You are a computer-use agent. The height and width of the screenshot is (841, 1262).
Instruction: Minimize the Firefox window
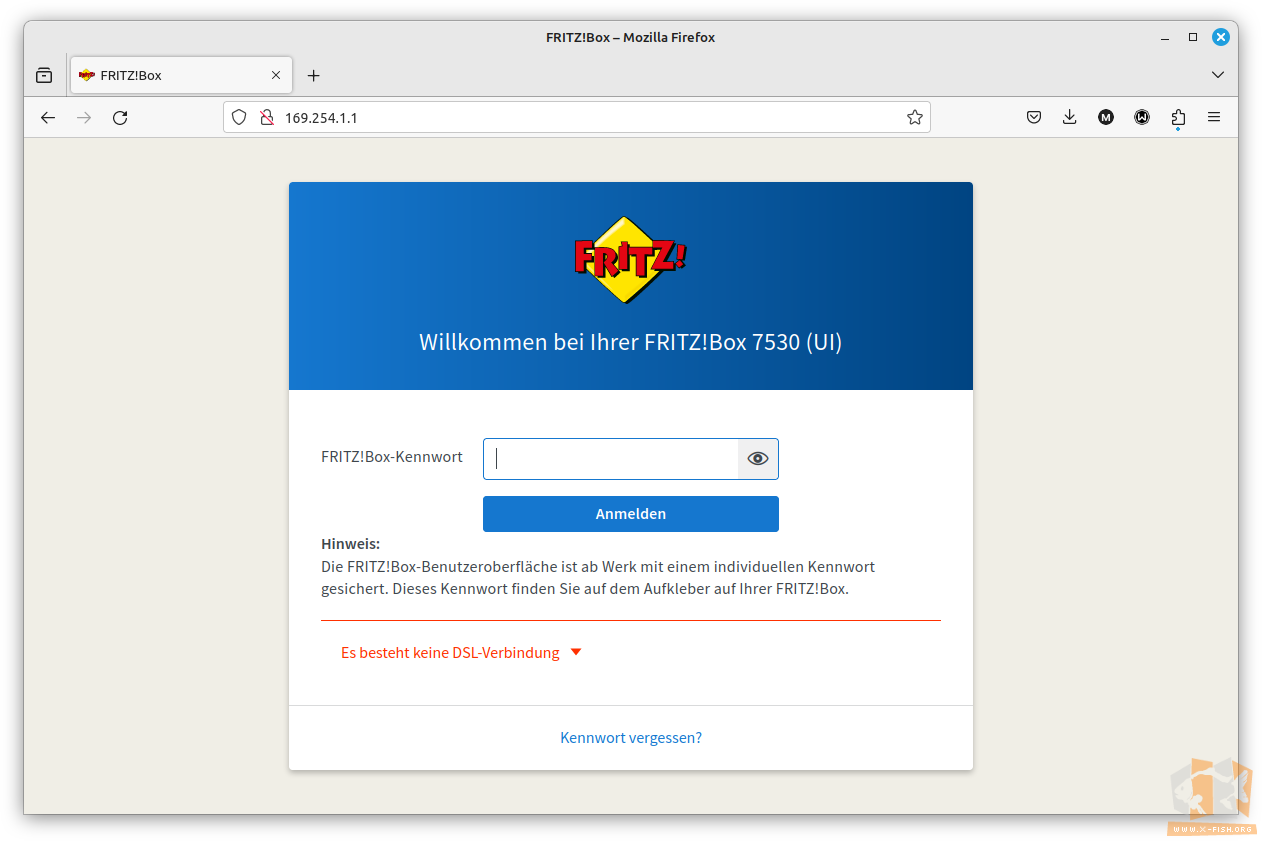coord(1165,37)
